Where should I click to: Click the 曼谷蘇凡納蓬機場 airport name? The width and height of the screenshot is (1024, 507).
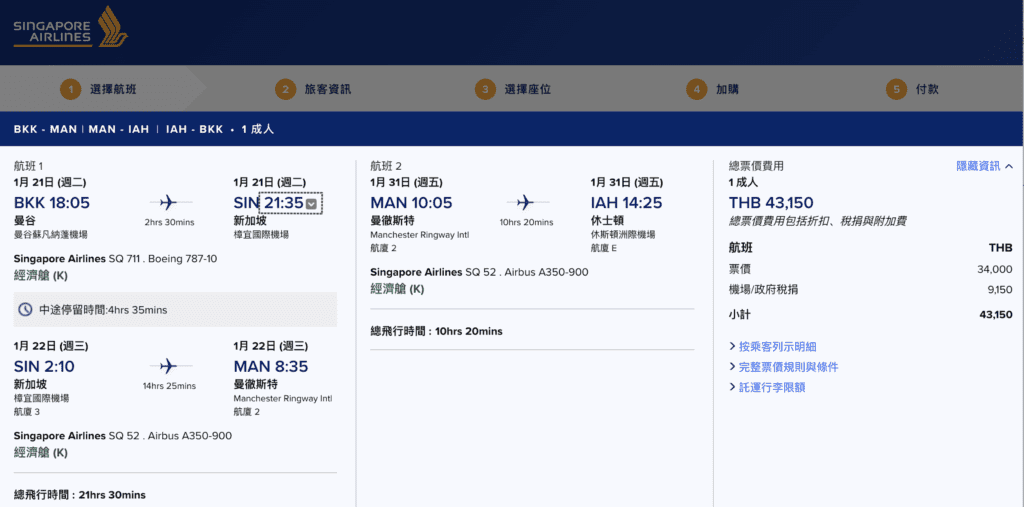(x=51, y=235)
